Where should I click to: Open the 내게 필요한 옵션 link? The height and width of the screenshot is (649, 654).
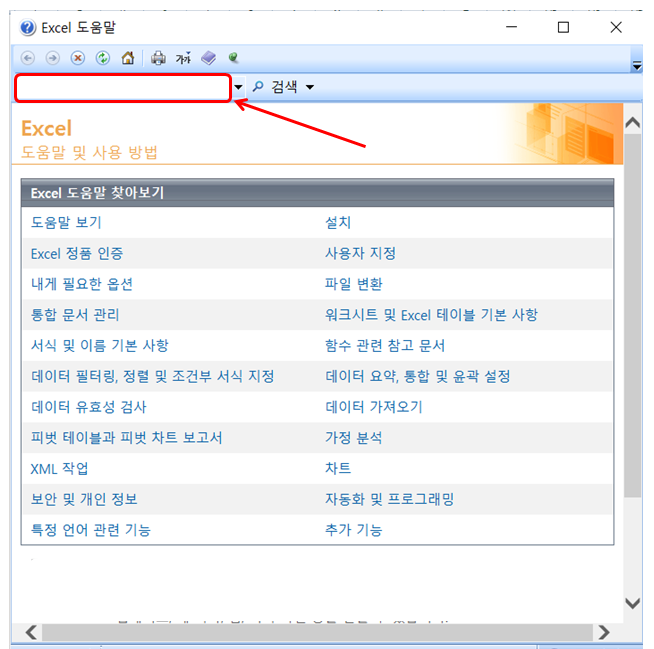(x=82, y=284)
